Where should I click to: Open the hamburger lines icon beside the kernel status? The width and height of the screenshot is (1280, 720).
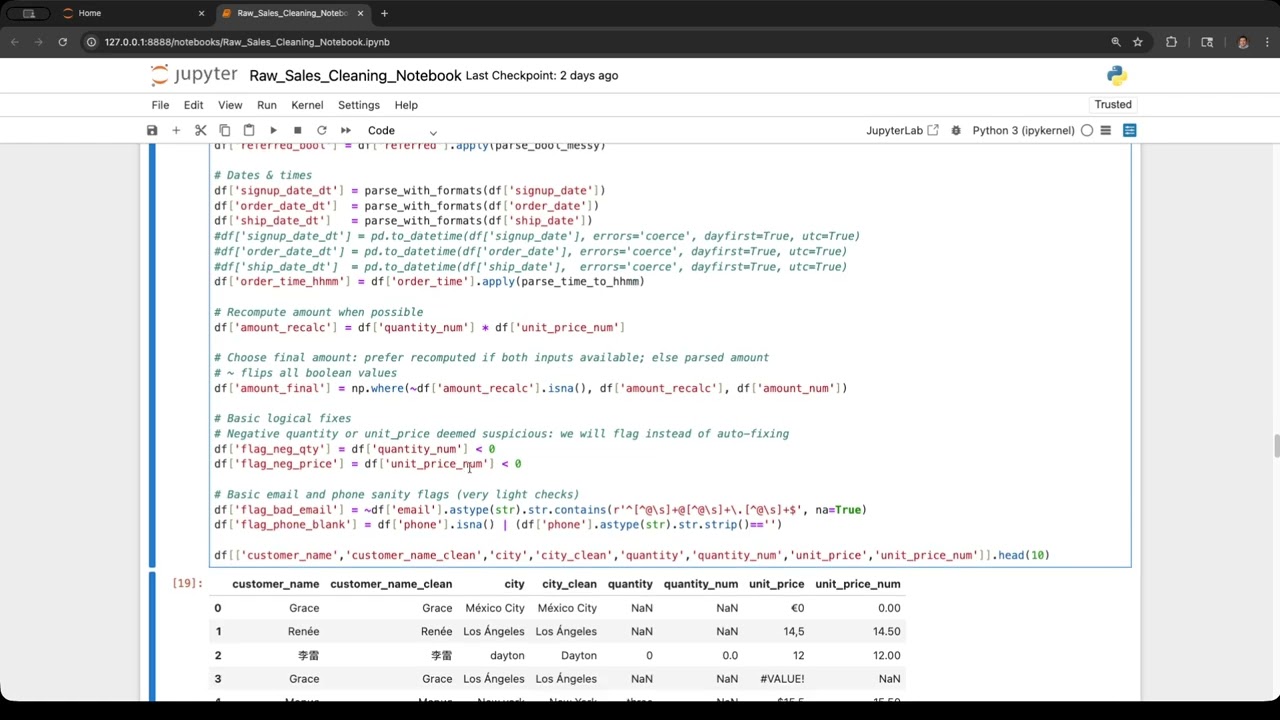[x=1106, y=130]
